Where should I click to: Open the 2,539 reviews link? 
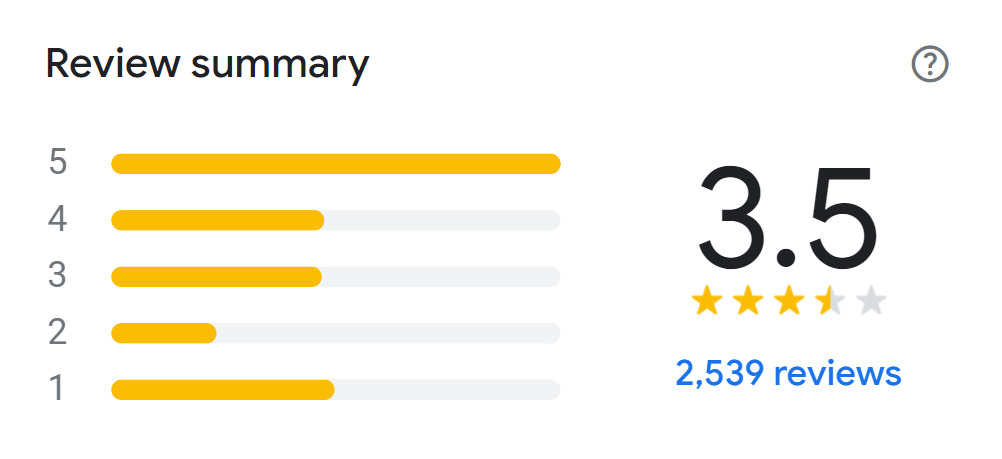[788, 373]
